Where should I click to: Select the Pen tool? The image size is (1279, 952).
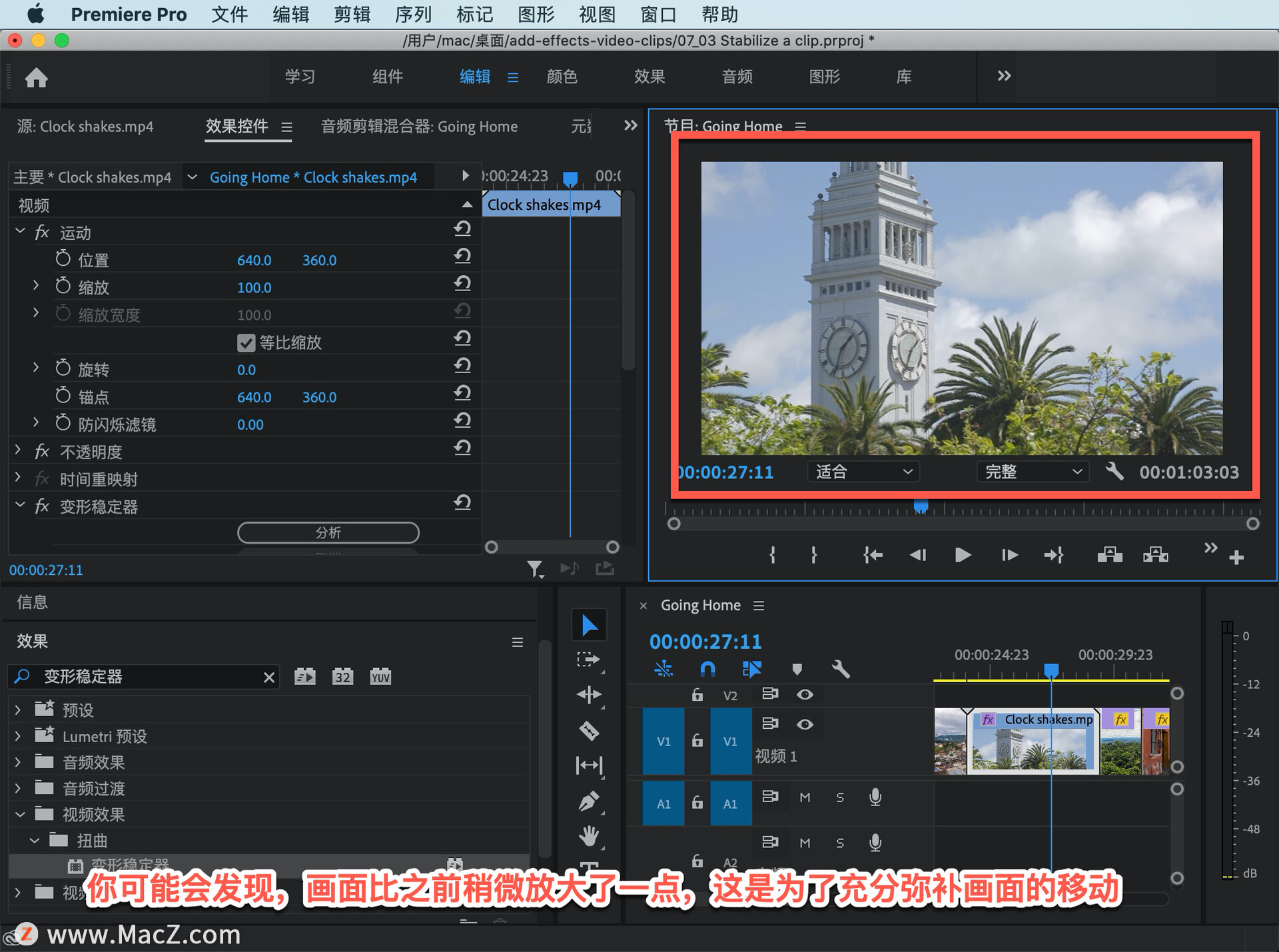pos(589,801)
